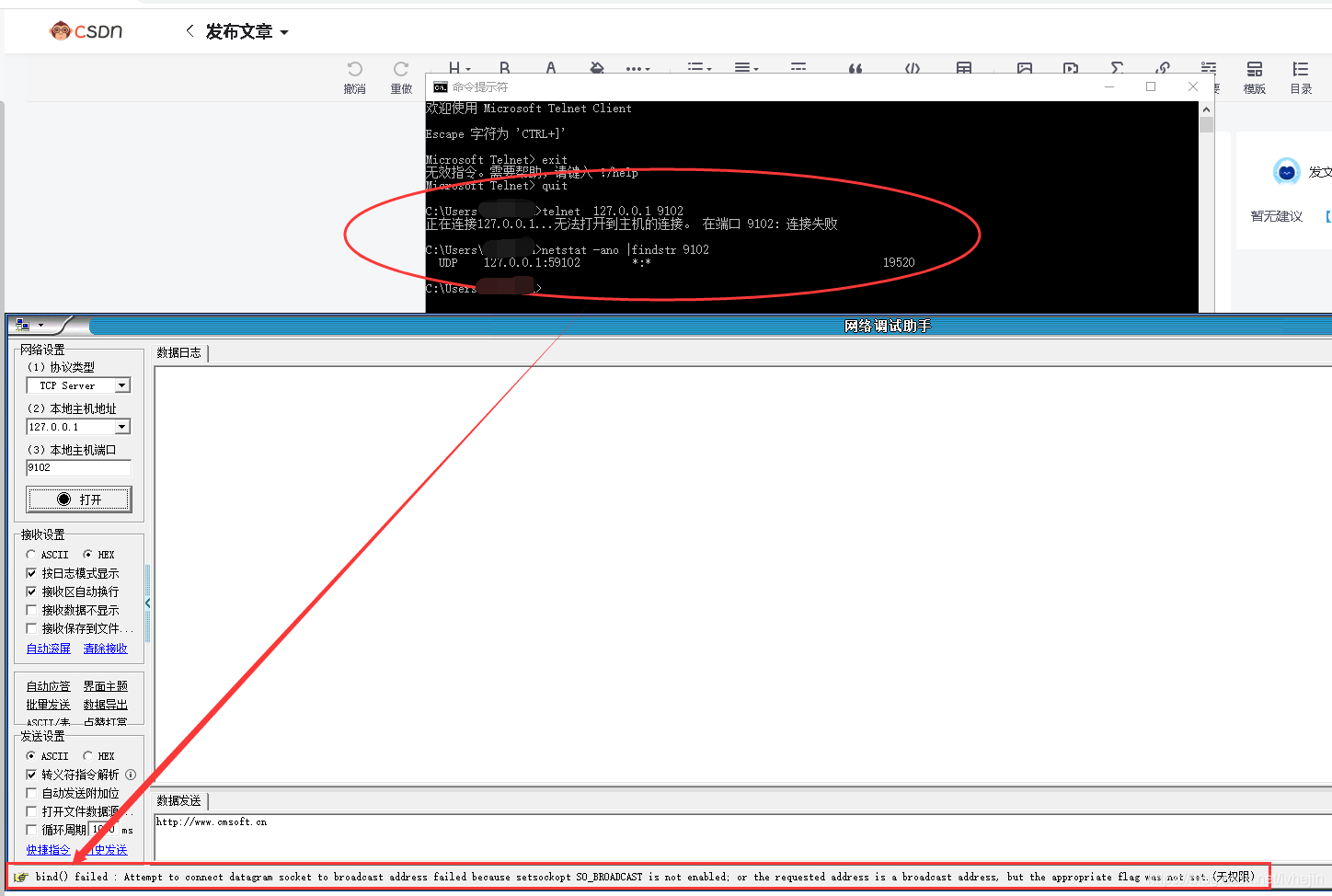Viewport: 1332px width, 896px height.
Task: Click the 快捷指令 link
Action: click(x=49, y=850)
